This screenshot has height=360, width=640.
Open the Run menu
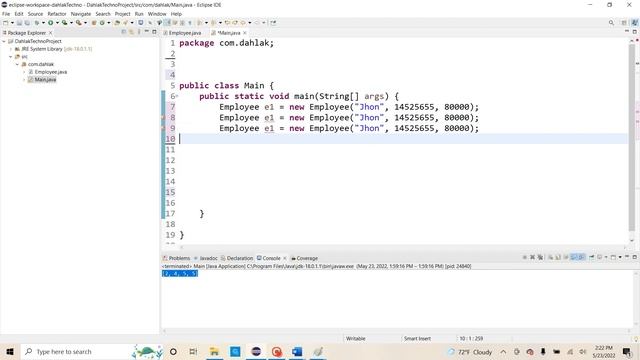(x=139, y=14)
